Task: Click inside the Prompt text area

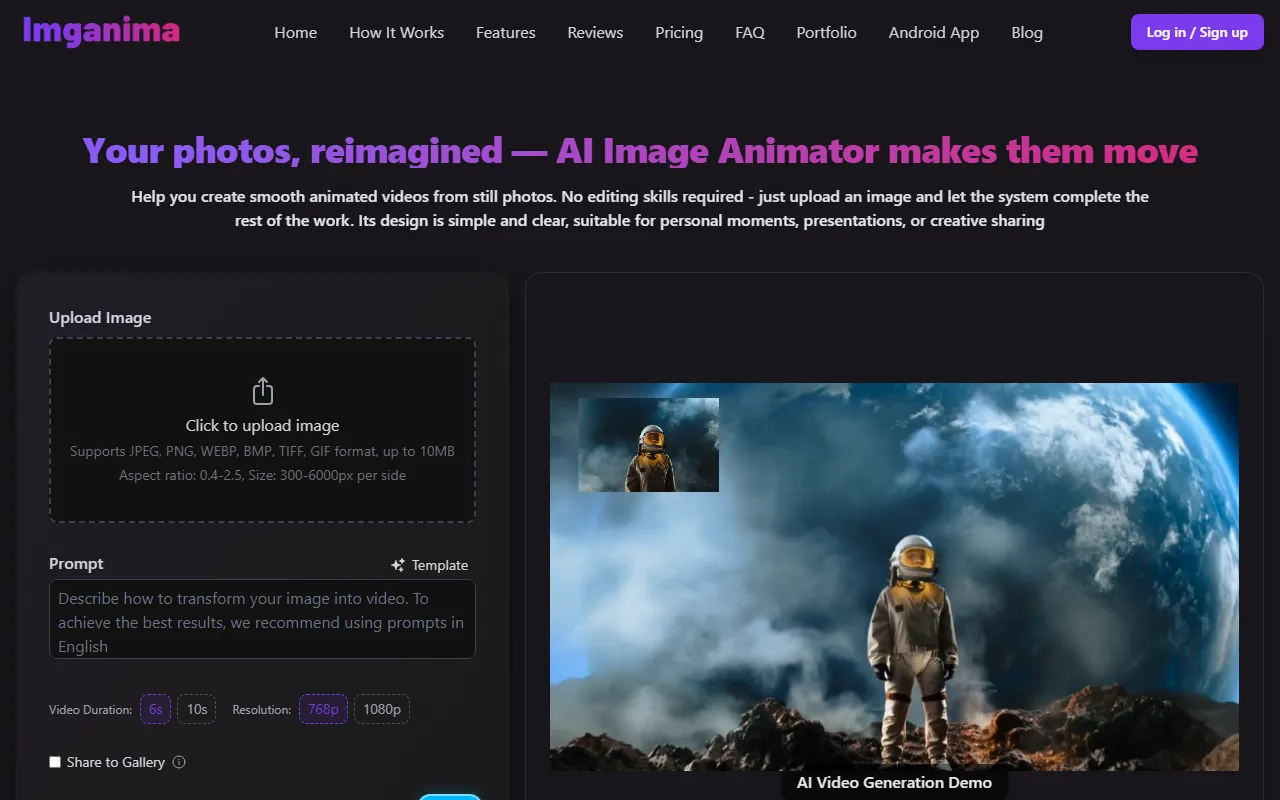Action: click(262, 620)
